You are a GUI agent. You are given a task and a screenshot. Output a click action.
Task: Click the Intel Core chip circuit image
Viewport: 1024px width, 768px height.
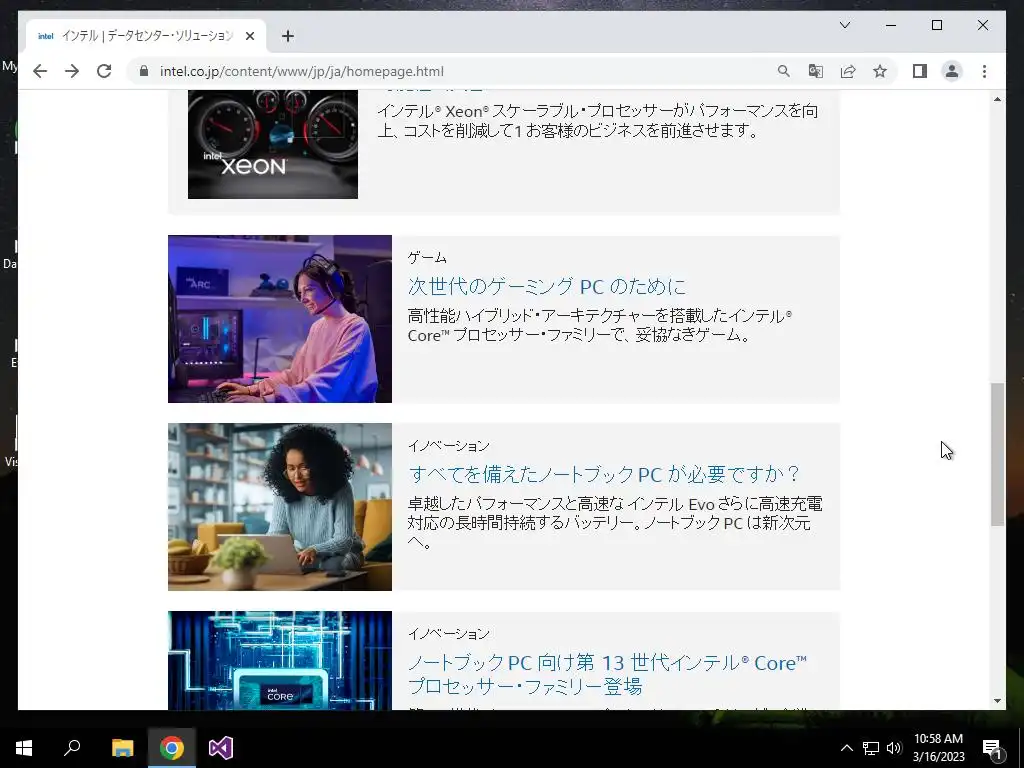(280, 660)
